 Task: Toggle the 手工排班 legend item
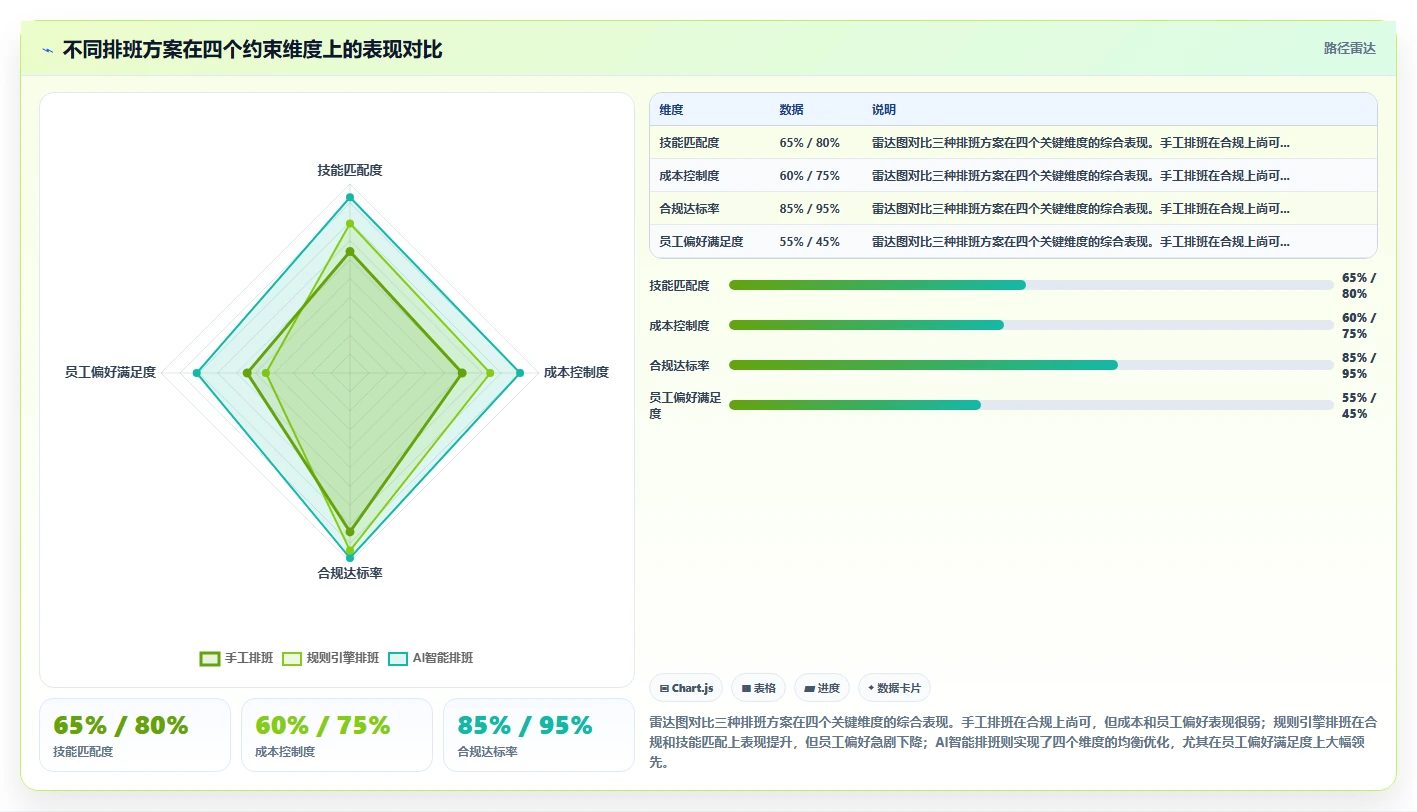click(237, 658)
